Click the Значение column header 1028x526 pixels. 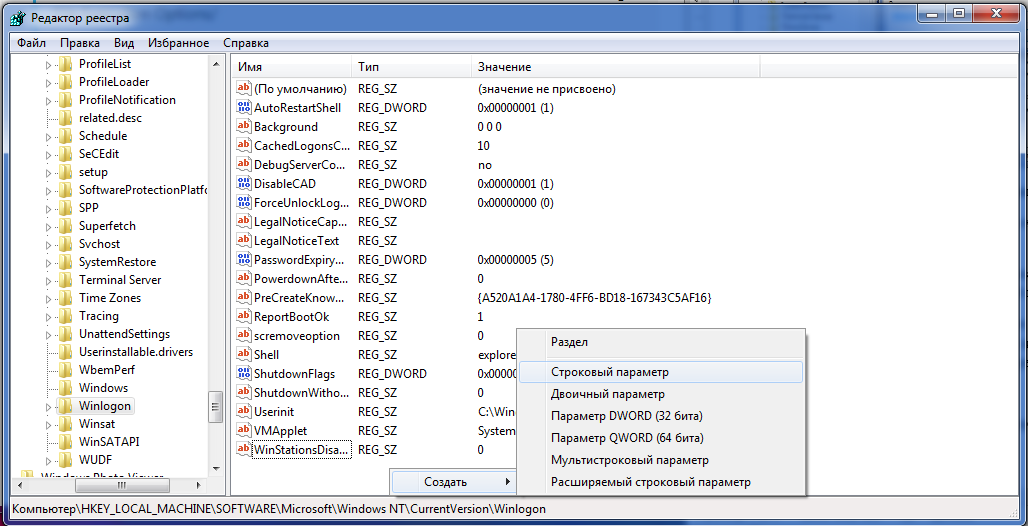[504, 67]
